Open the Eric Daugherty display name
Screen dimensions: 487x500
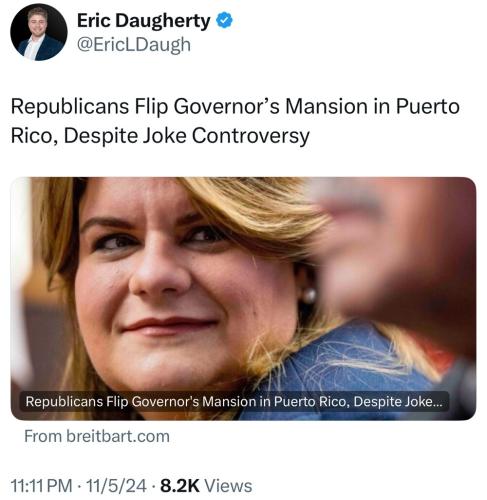(x=144, y=21)
